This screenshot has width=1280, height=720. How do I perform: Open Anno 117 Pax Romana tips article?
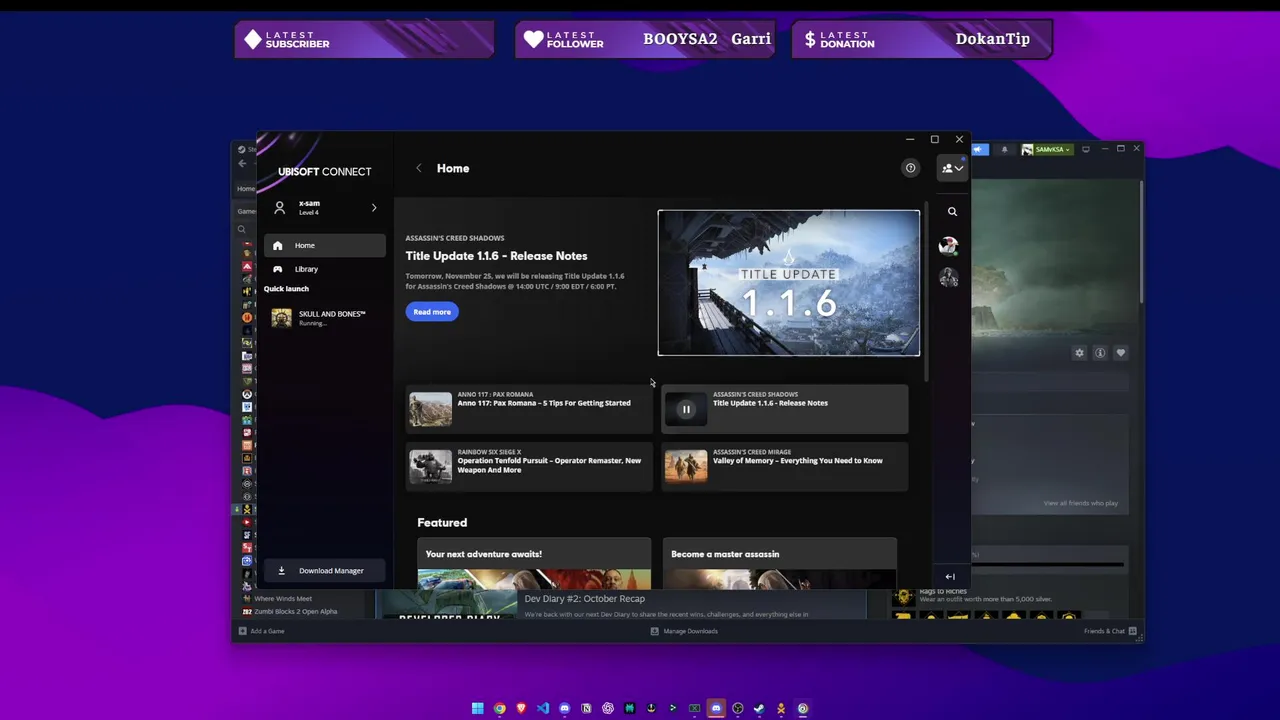(529, 409)
